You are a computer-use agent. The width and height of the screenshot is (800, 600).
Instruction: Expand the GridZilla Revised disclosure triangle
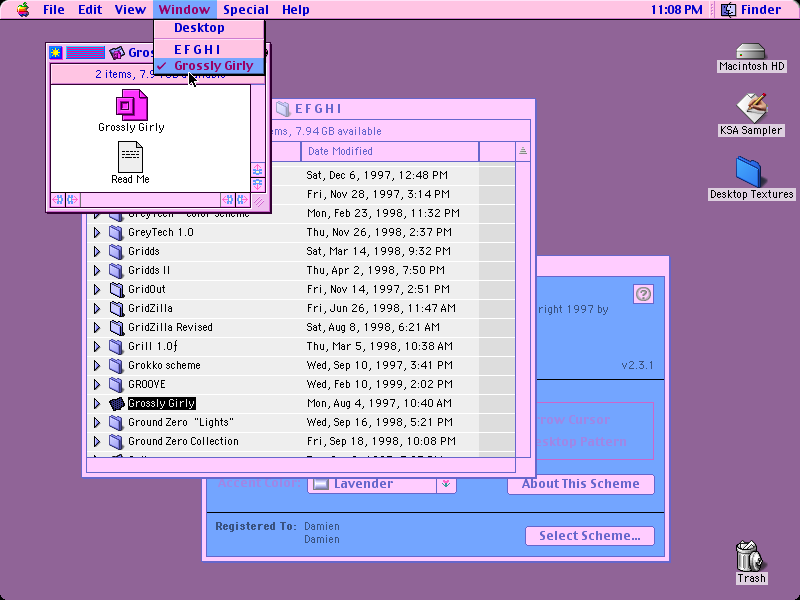click(x=97, y=328)
